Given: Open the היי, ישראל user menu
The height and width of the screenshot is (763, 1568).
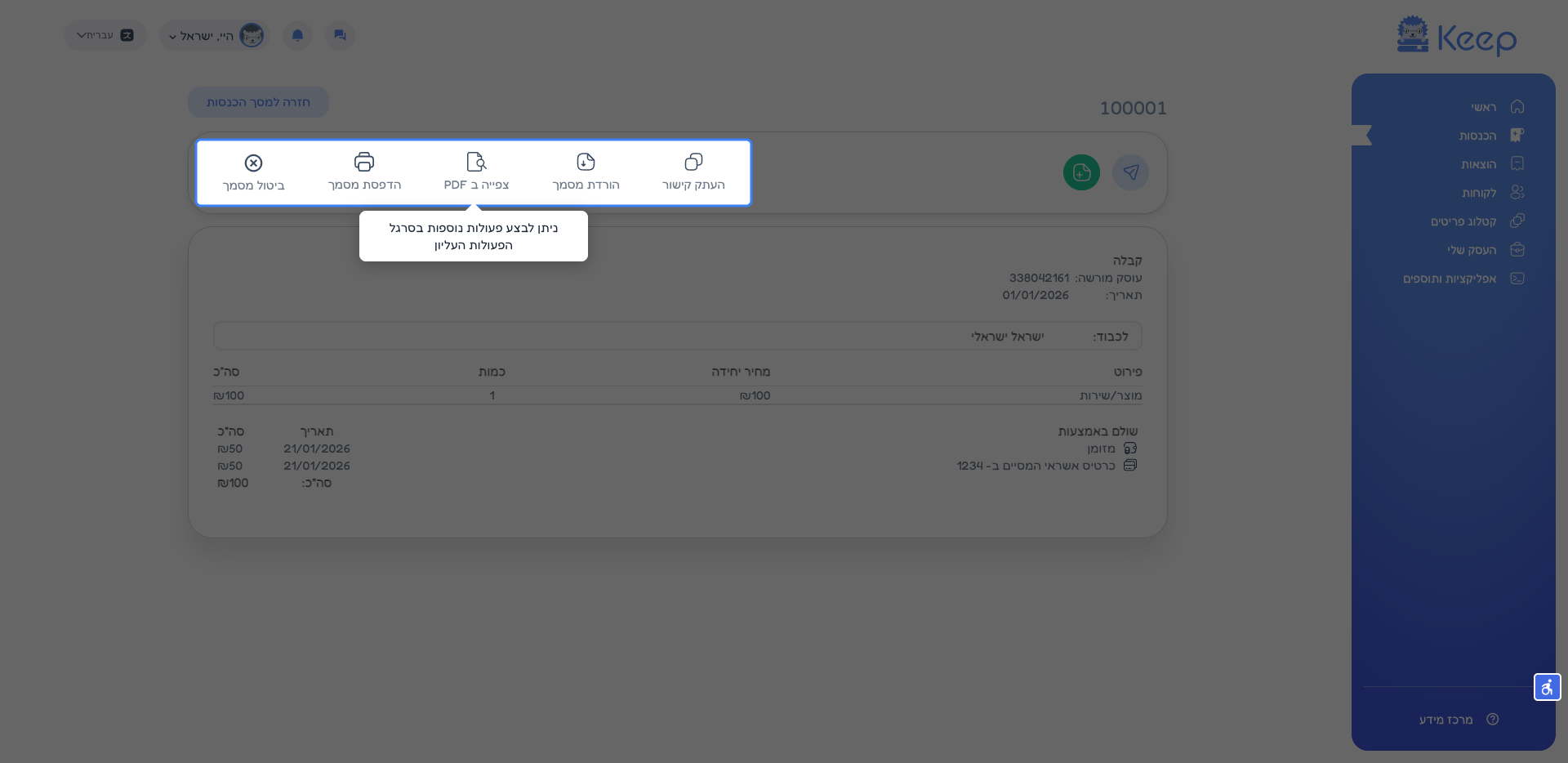Looking at the screenshot, I should click(215, 35).
